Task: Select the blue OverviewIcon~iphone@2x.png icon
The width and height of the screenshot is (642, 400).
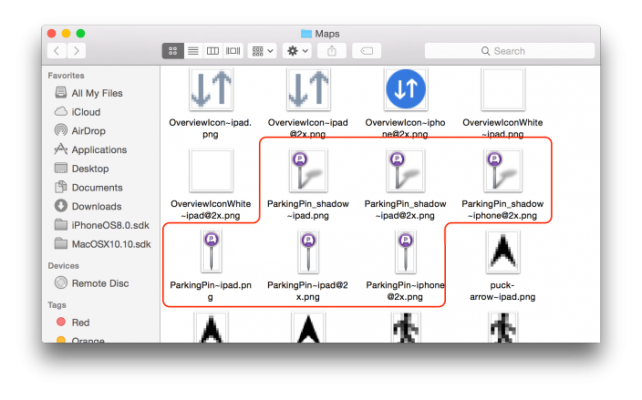Action: 404,89
